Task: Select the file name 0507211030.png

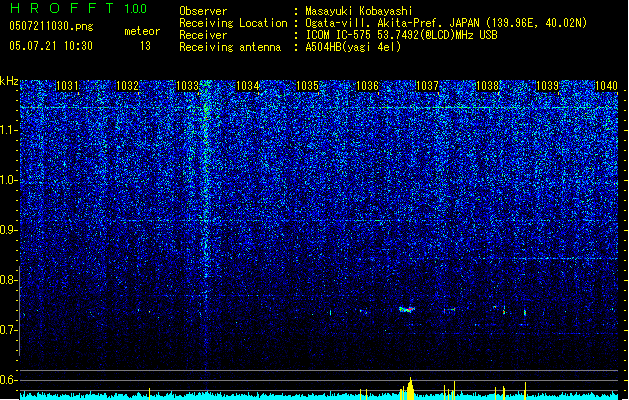Action: [x=51, y=27]
